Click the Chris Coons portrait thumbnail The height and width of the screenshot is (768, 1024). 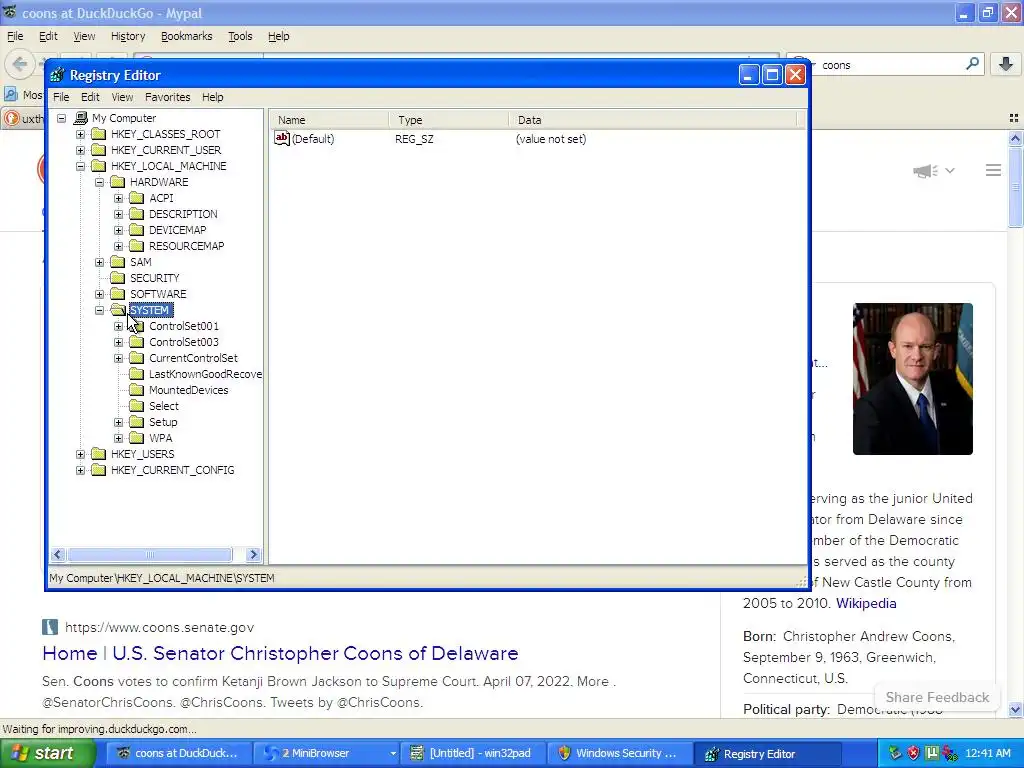click(x=912, y=379)
